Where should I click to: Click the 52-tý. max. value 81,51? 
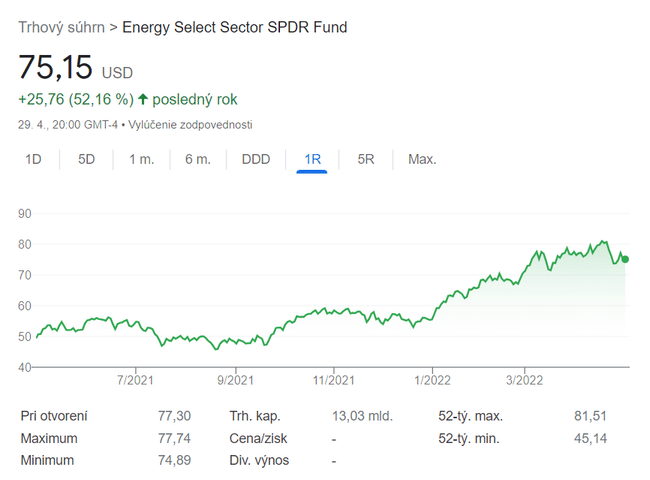590,416
